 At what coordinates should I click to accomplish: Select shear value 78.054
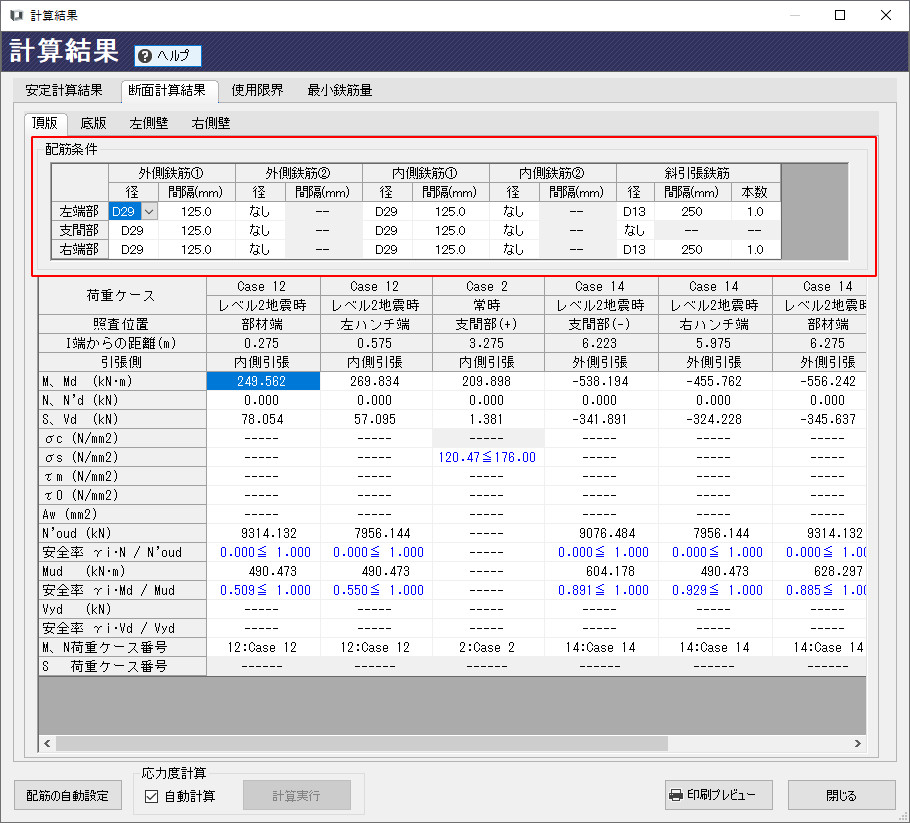[x=263, y=419]
